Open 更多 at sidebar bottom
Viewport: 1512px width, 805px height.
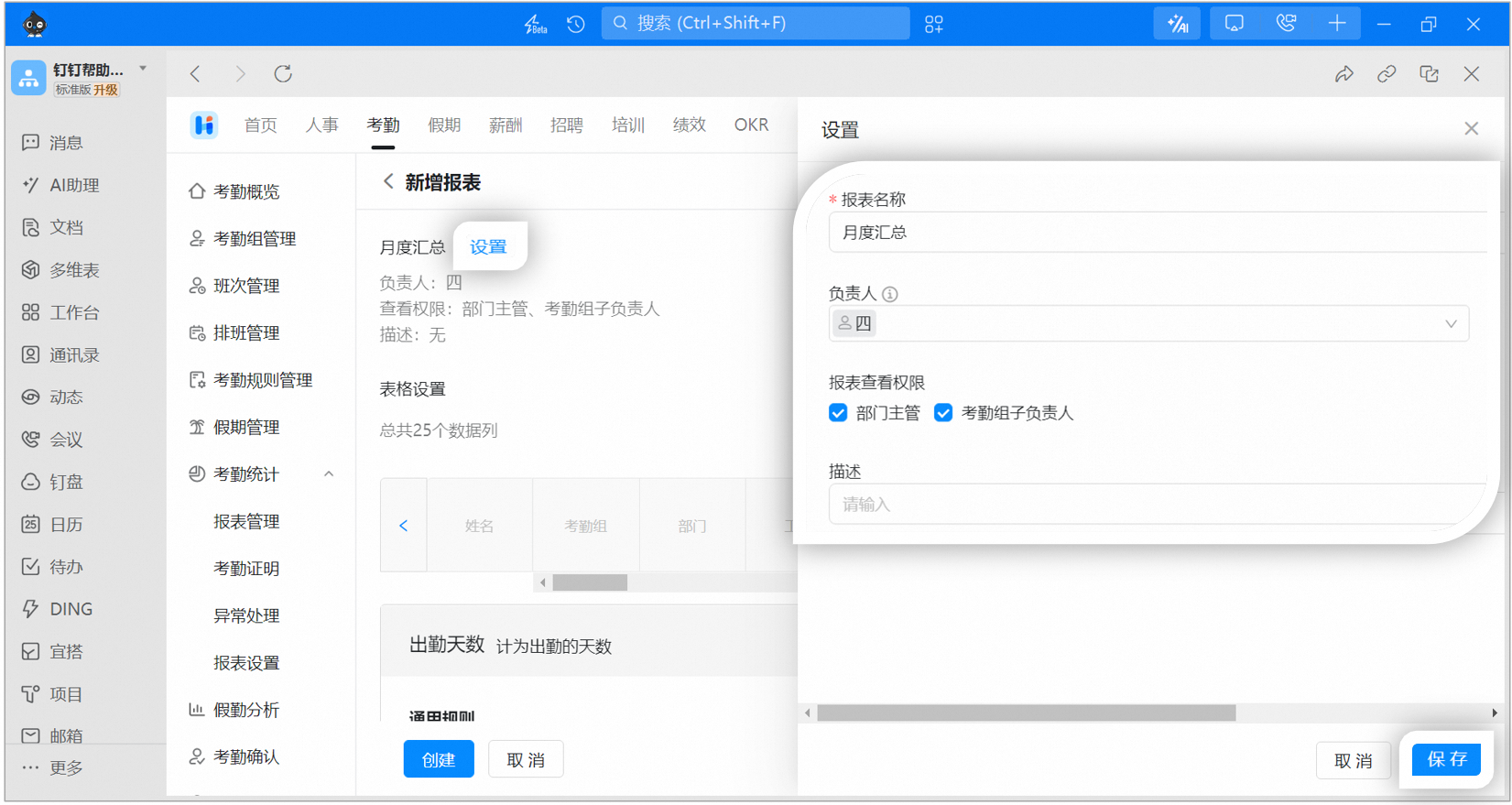[52, 767]
